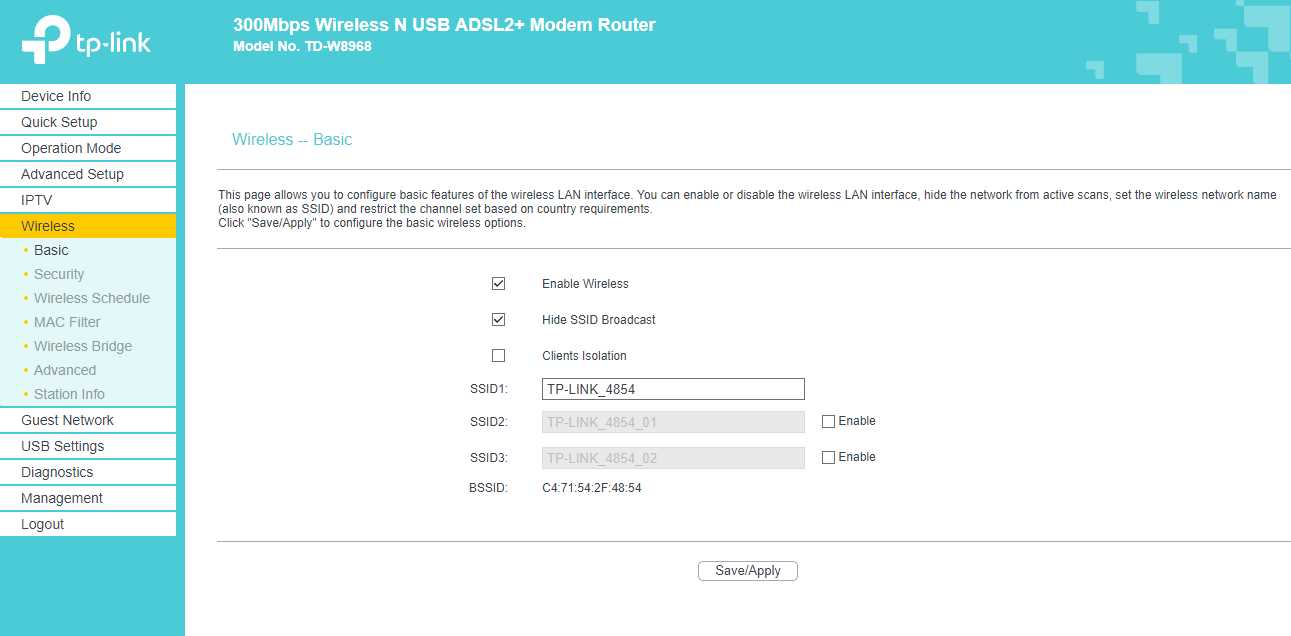Select the Basic wireless submenu

(51, 250)
